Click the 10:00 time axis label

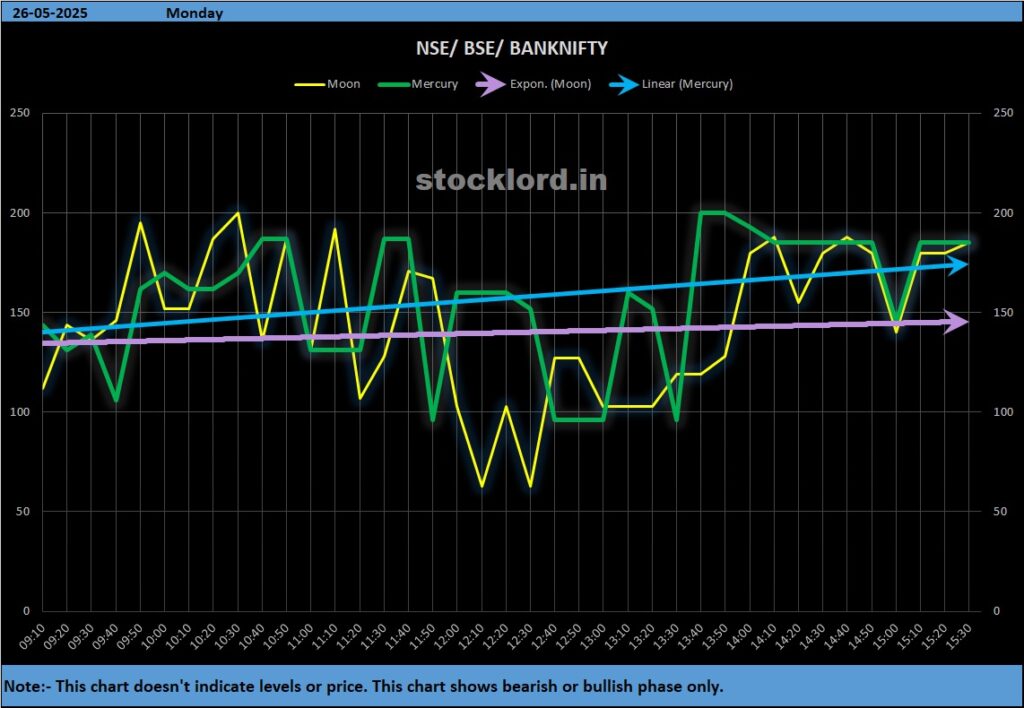click(155, 636)
